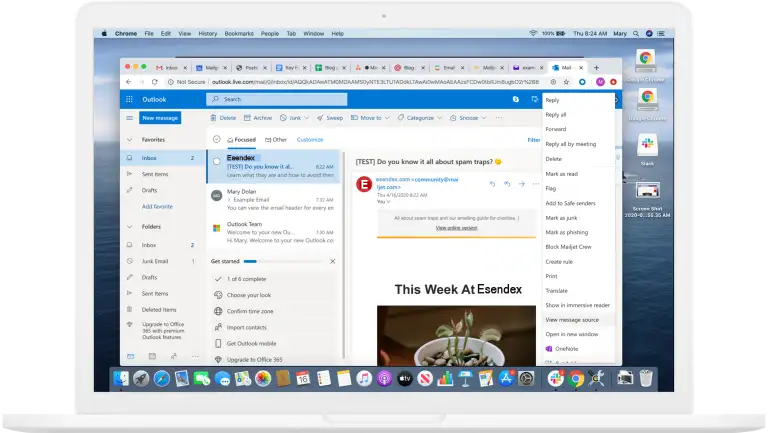Open the Bookmarks menu
This screenshot has width=768, height=433.
[x=239, y=34]
